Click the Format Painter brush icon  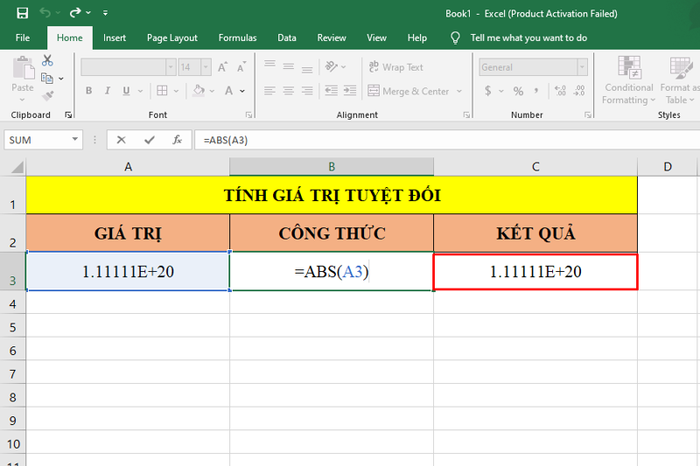coord(47,96)
